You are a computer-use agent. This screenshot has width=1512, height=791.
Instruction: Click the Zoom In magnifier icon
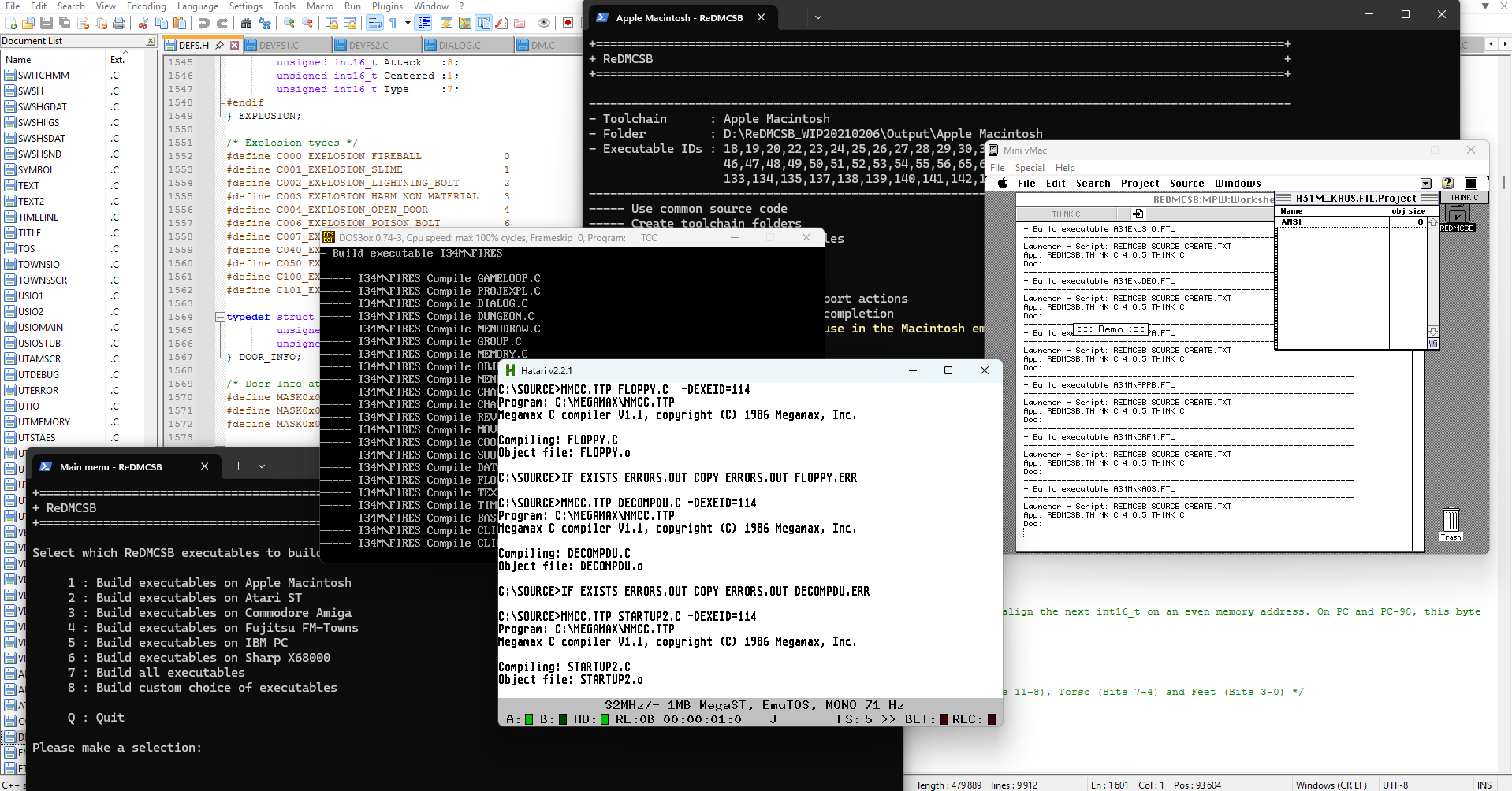pyautogui.click(x=289, y=23)
